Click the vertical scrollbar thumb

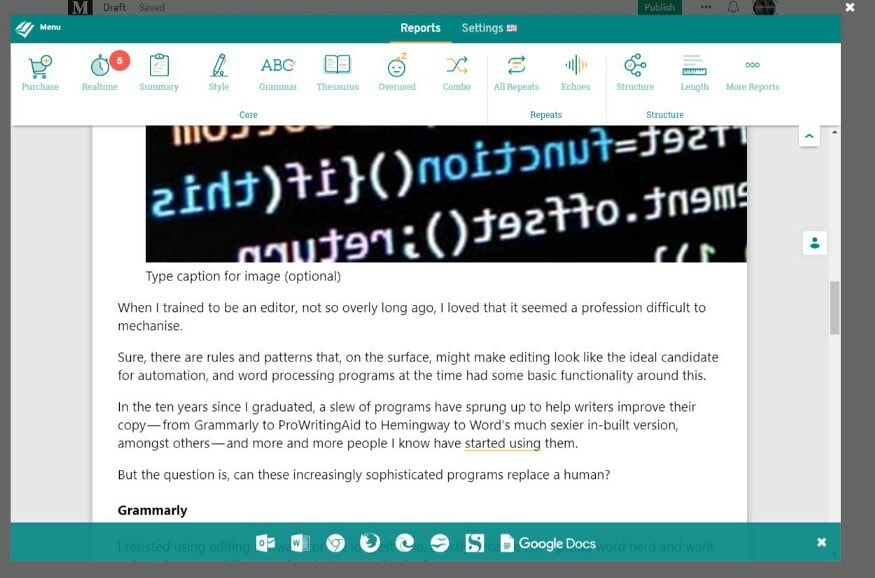pyautogui.click(x=834, y=308)
